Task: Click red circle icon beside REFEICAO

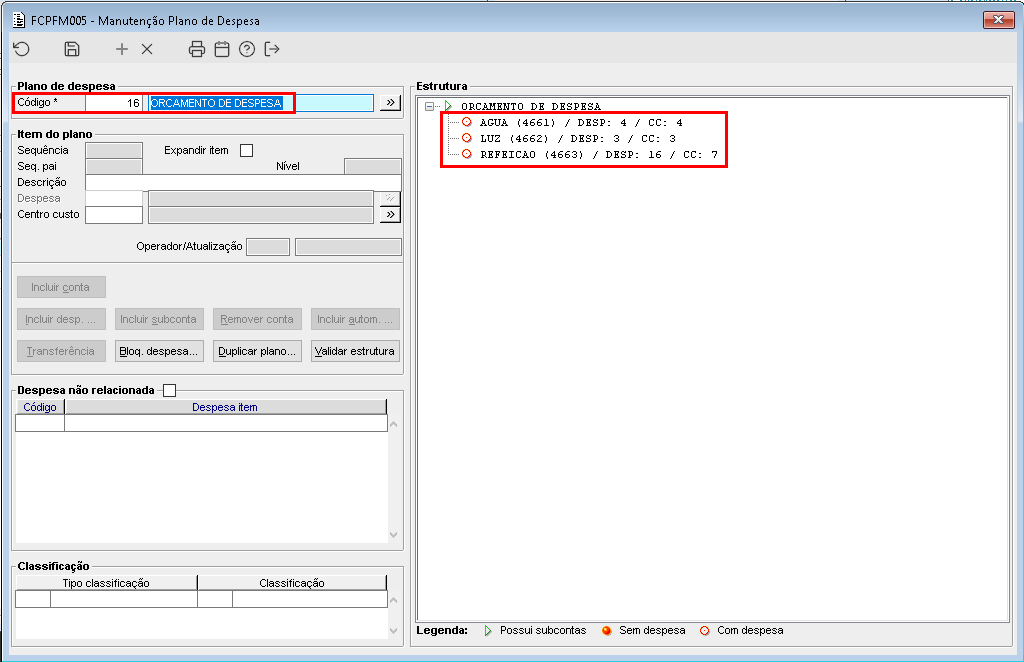Action: pyautogui.click(x=466, y=154)
